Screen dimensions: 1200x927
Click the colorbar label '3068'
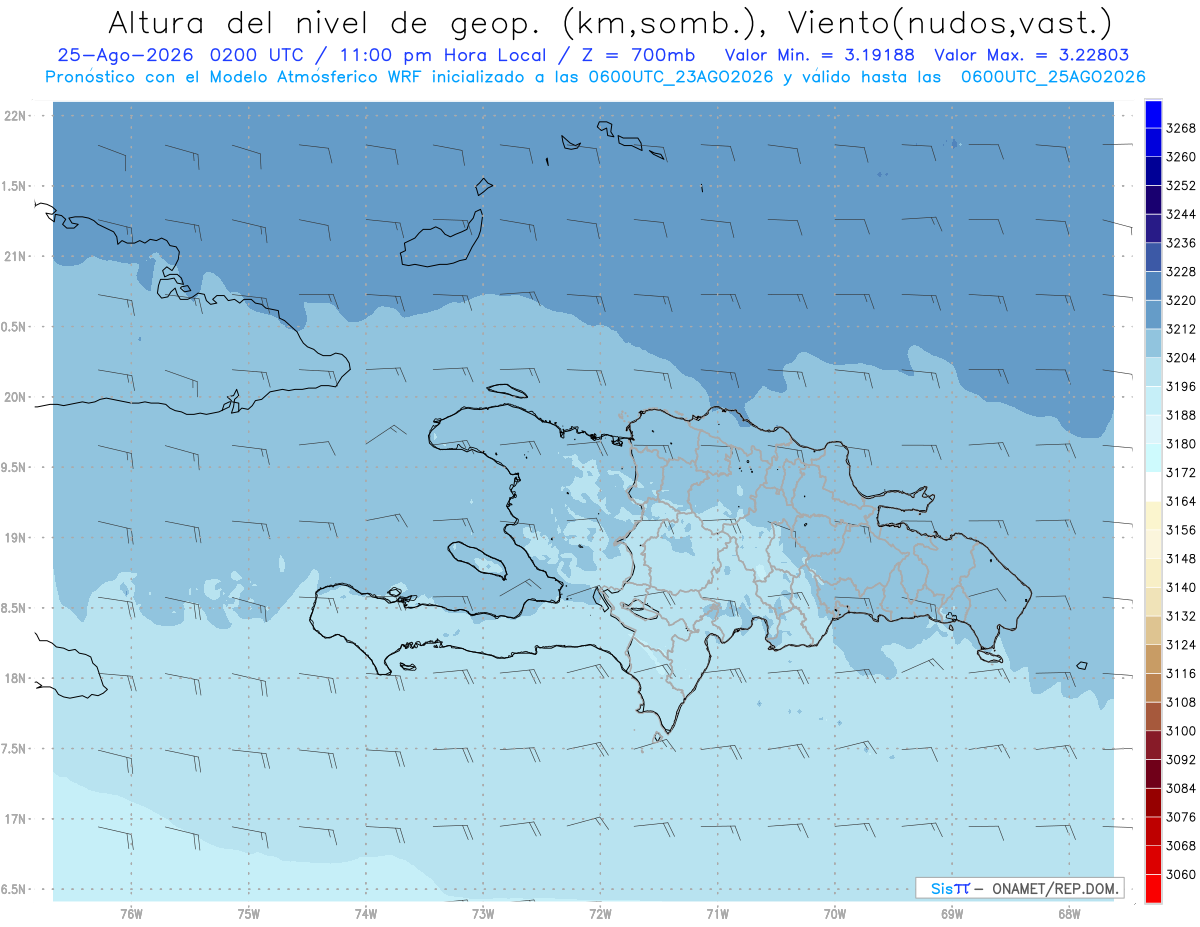coord(1181,846)
